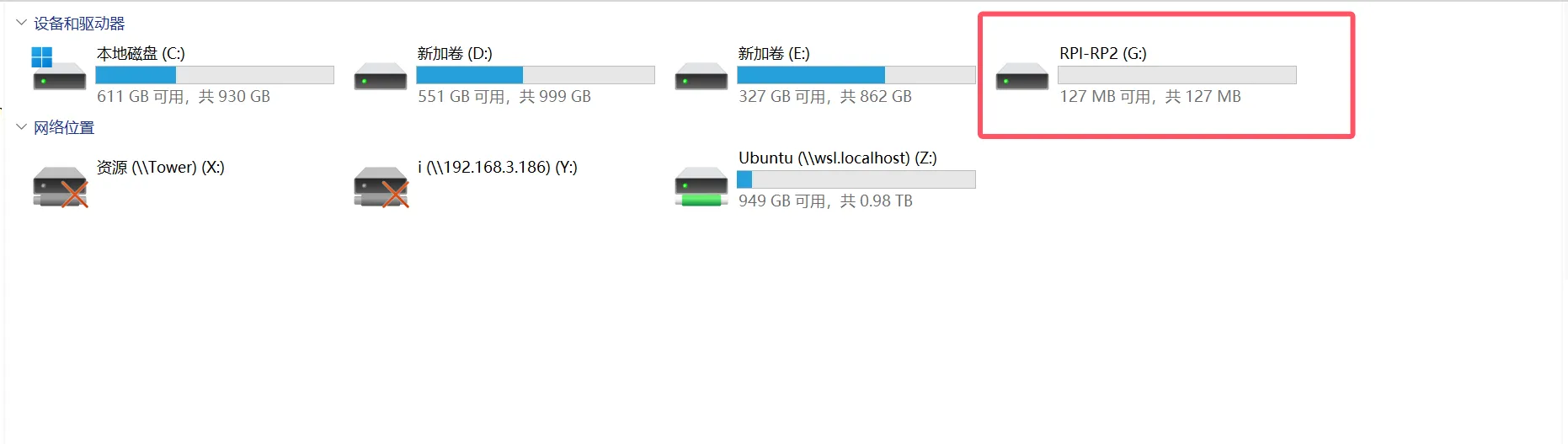
Task: Collapse the 设备和驱动器 group chevron
Action: pos(21,23)
